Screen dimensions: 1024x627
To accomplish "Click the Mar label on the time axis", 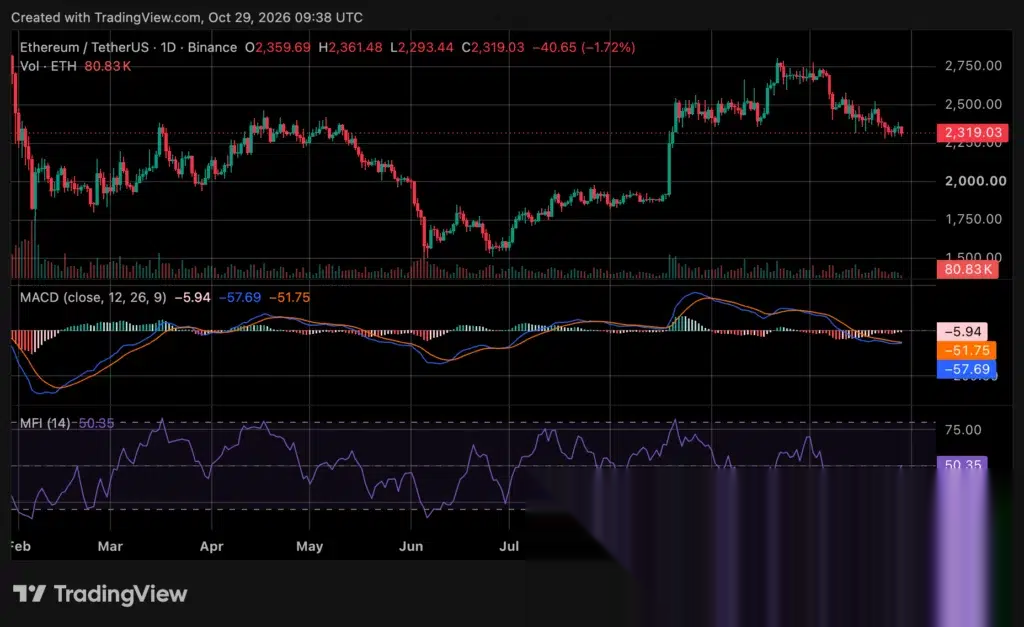I will coord(110,546).
